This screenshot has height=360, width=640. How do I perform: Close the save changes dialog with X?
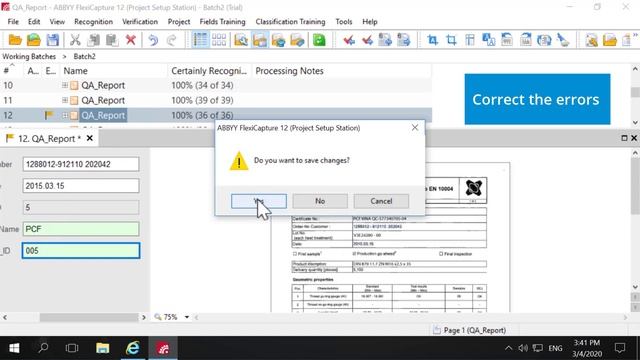coord(415,128)
